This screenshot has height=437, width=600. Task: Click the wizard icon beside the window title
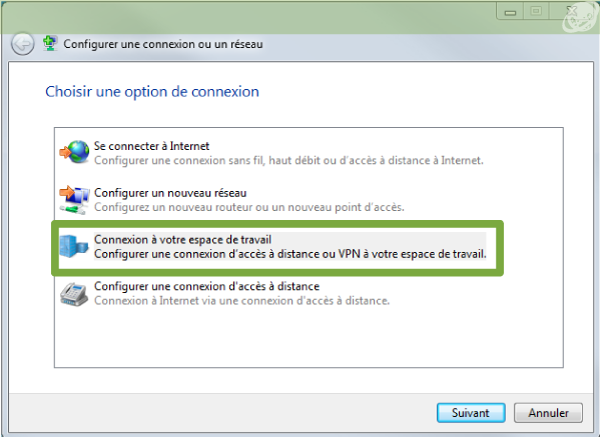click(x=50, y=44)
